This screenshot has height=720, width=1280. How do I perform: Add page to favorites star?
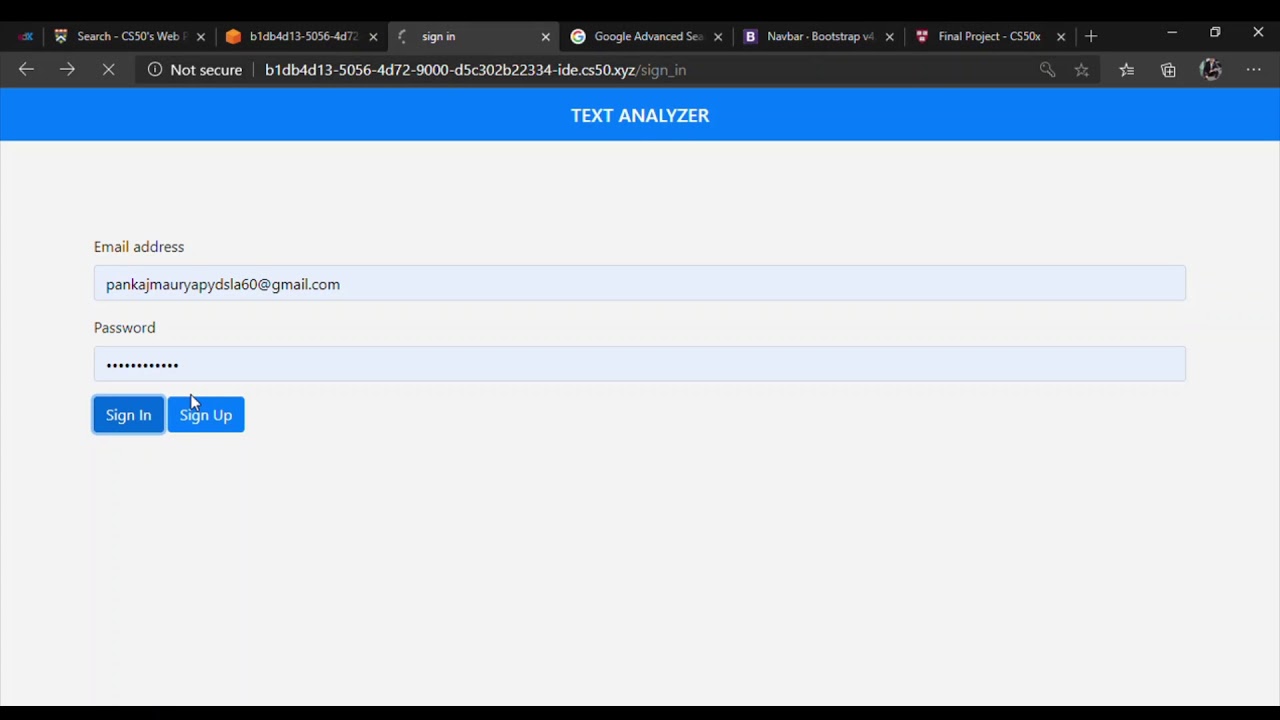1082,70
